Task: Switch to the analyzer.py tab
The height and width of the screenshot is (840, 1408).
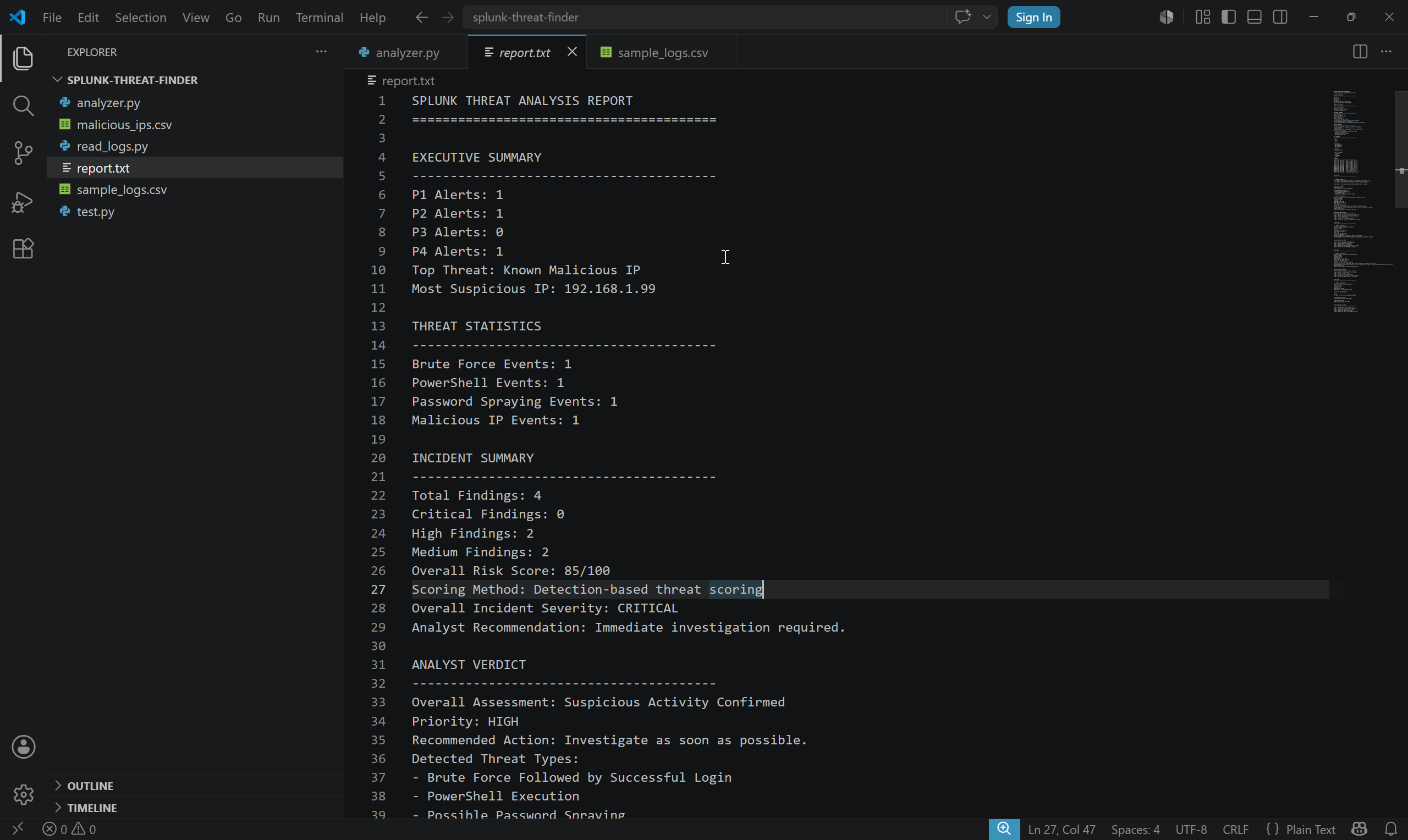Action: 405,52
